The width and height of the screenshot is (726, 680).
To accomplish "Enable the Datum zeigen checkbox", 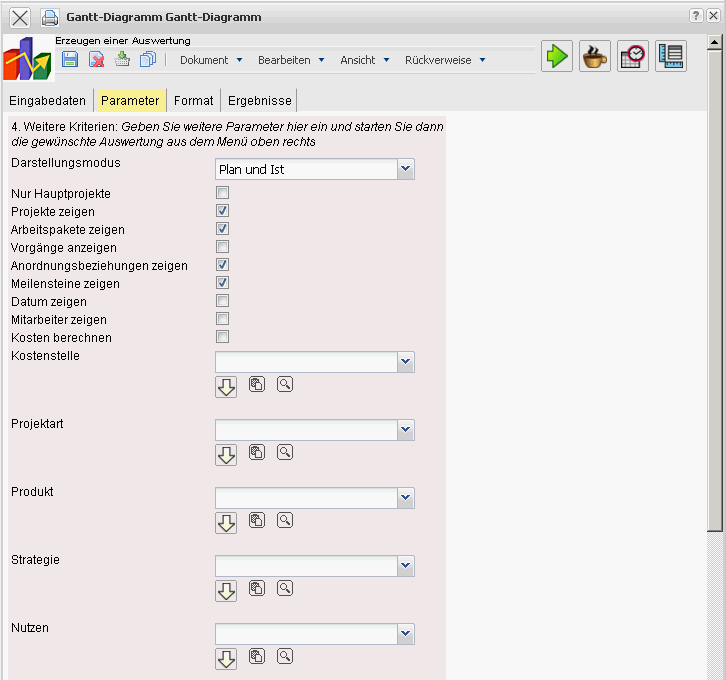I will click(x=222, y=301).
